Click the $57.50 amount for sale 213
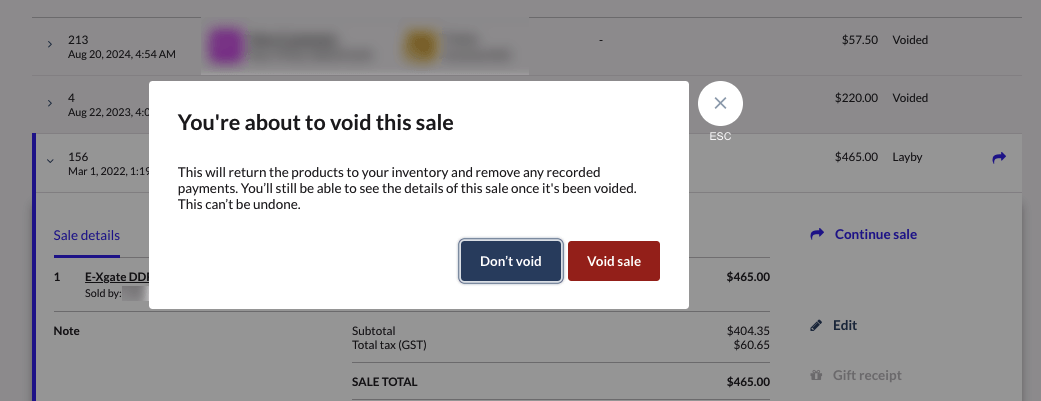Screen dimensions: 1041x401 pos(856,41)
